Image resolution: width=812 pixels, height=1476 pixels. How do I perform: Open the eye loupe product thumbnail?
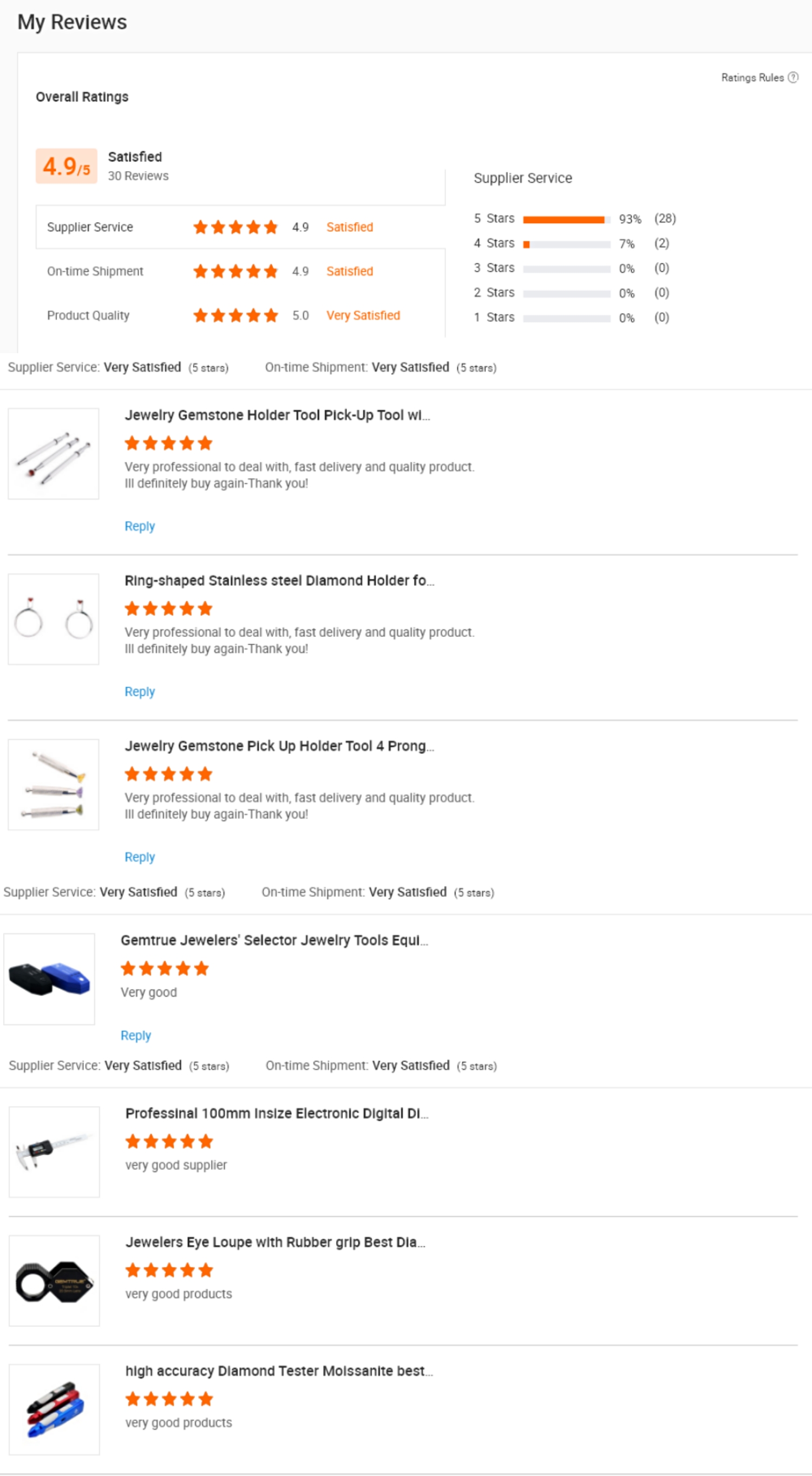[x=54, y=1280]
